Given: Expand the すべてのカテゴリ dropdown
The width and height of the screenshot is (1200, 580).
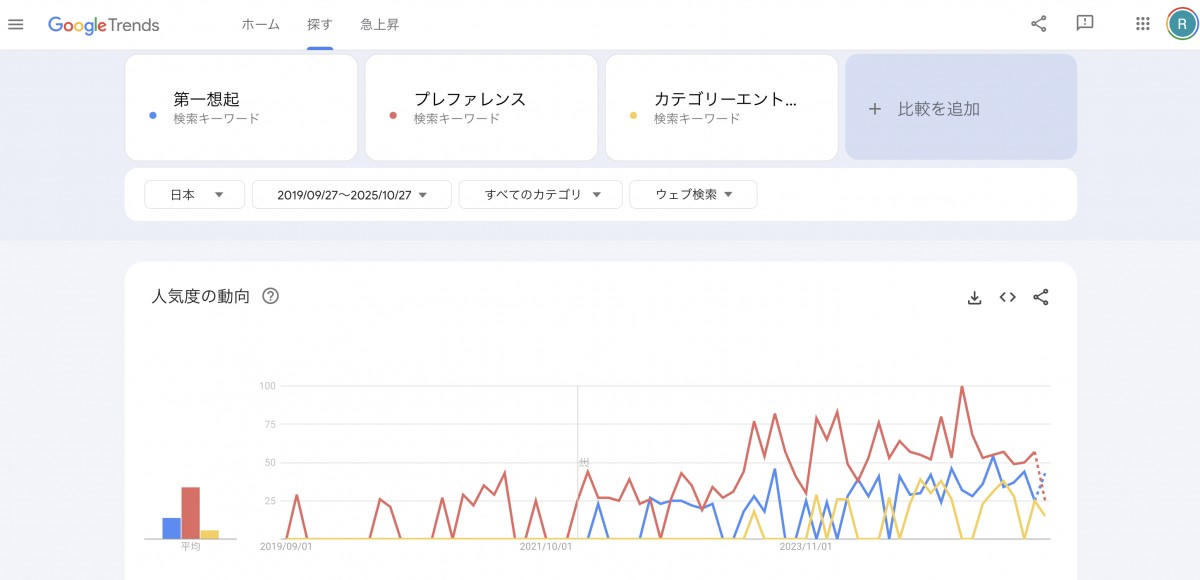Looking at the screenshot, I should 541,195.
